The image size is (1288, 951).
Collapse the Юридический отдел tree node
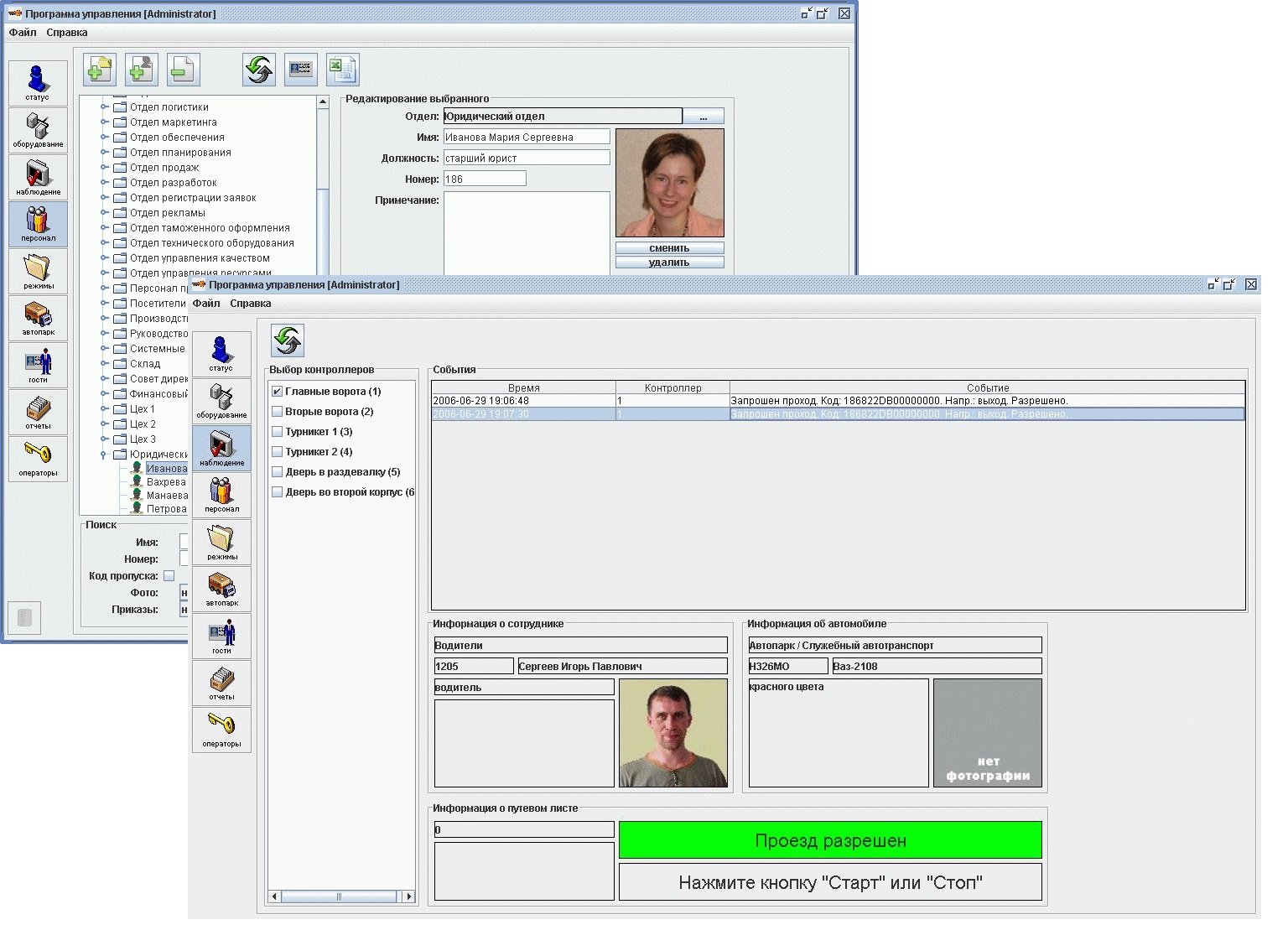tap(105, 455)
